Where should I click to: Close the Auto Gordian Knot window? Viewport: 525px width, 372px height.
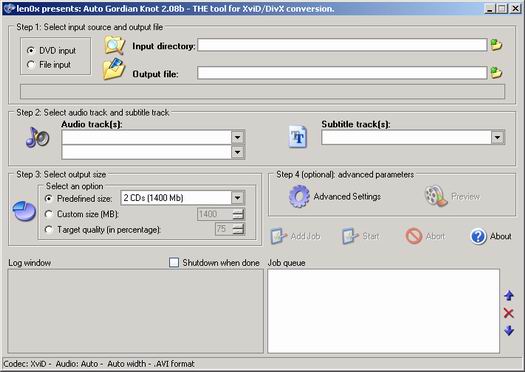pyautogui.click(x=515, y=9)
